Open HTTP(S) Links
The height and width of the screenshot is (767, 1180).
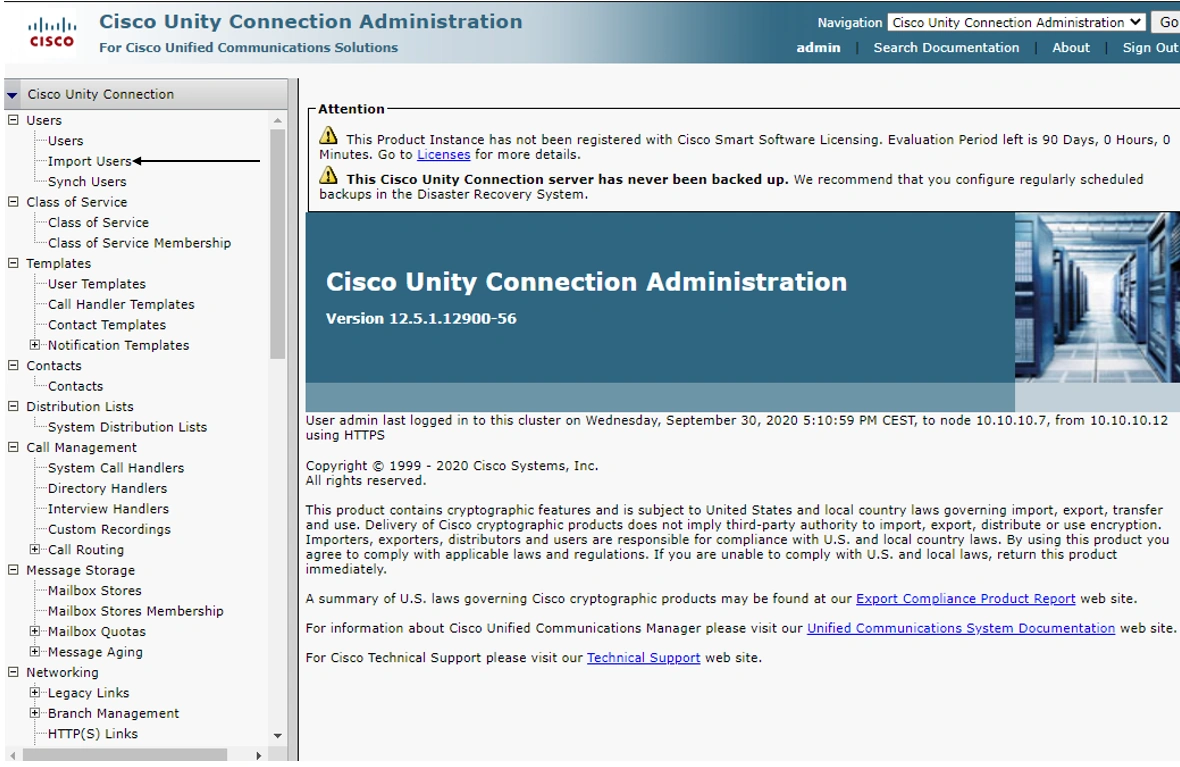click(x=93, y=733)
